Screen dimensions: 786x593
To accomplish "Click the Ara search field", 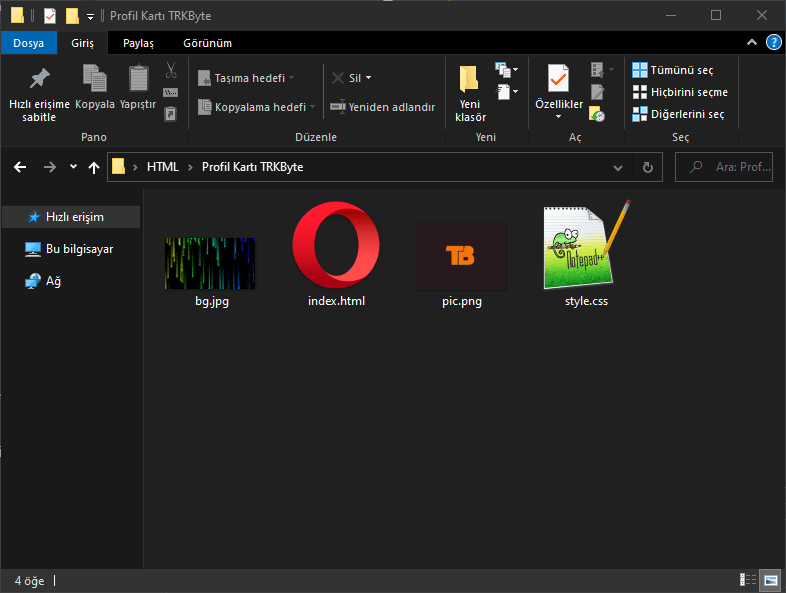I will 724,167.
